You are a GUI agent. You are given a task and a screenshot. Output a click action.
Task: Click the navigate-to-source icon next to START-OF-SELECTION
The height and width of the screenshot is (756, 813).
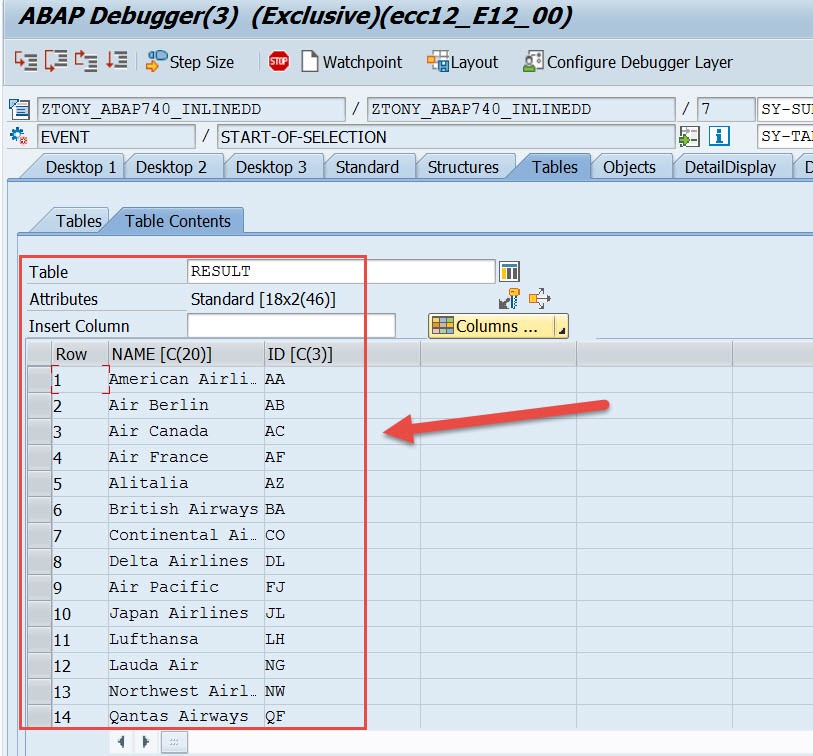coord(689,136)
